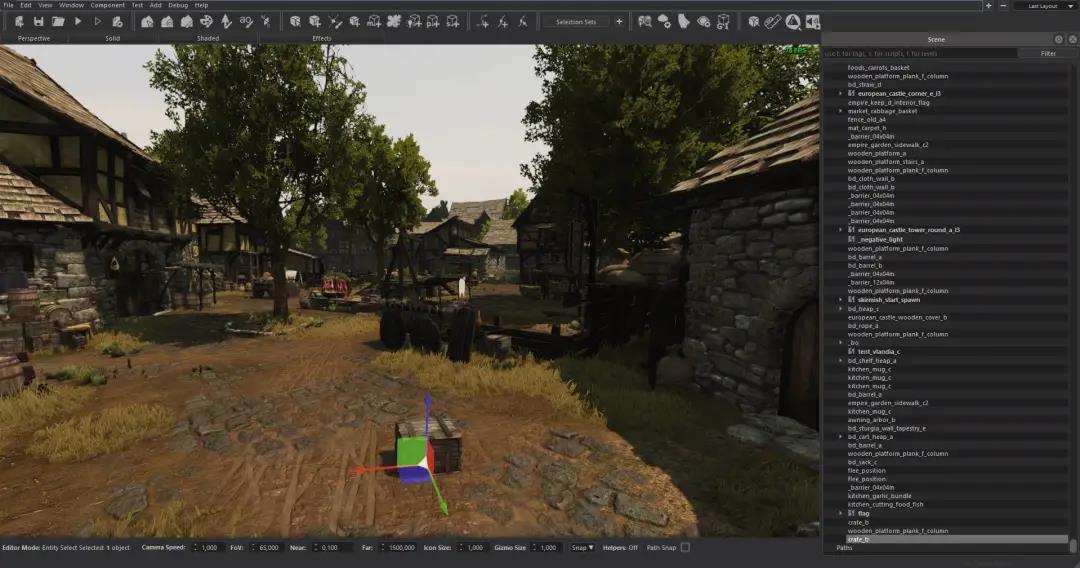Open the Snap dropdown in status bar
The width and height of the screenshot is (1080, 568).
click(582, 547)
